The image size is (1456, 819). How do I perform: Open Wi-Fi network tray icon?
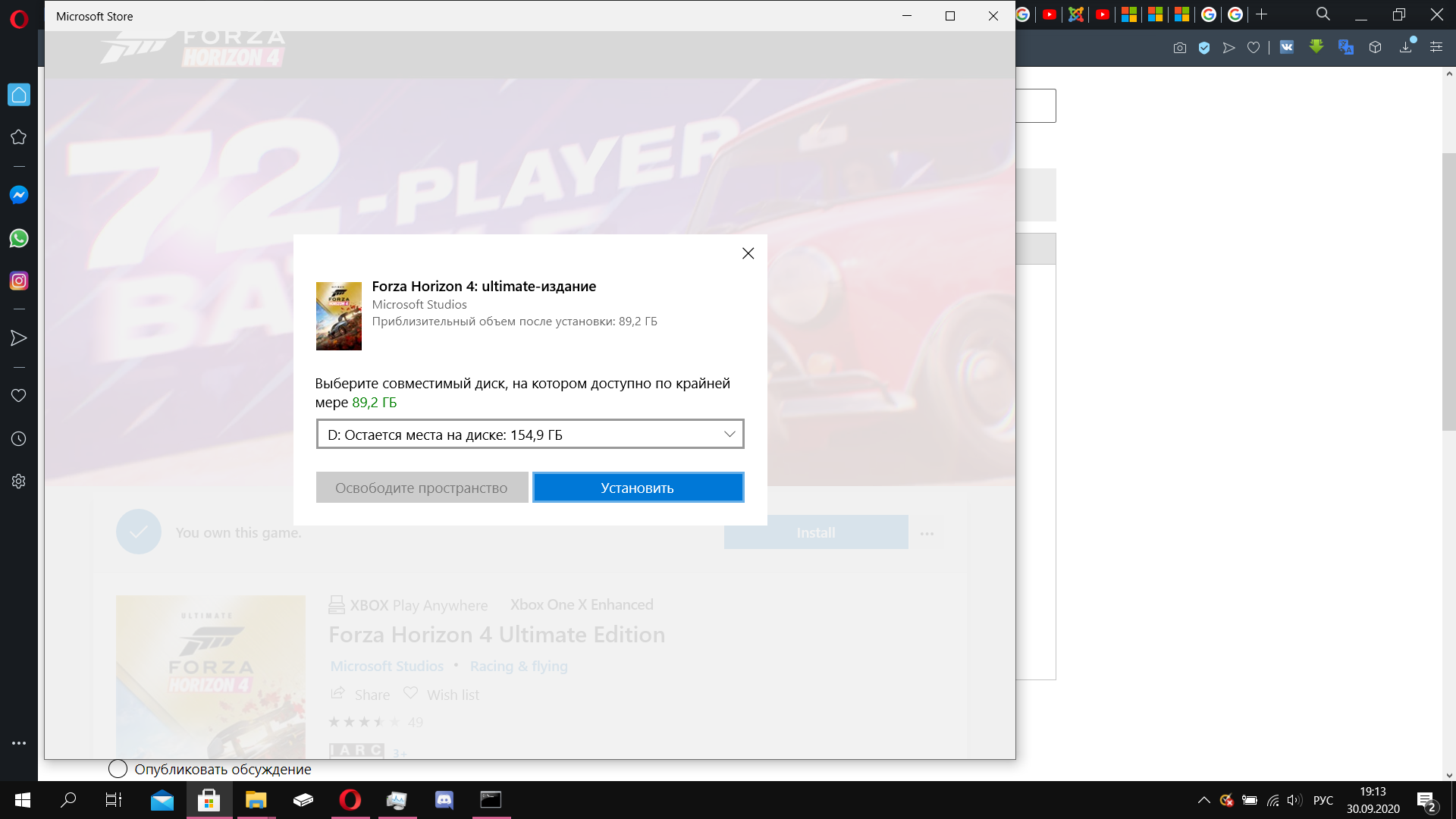(1272, 800)
